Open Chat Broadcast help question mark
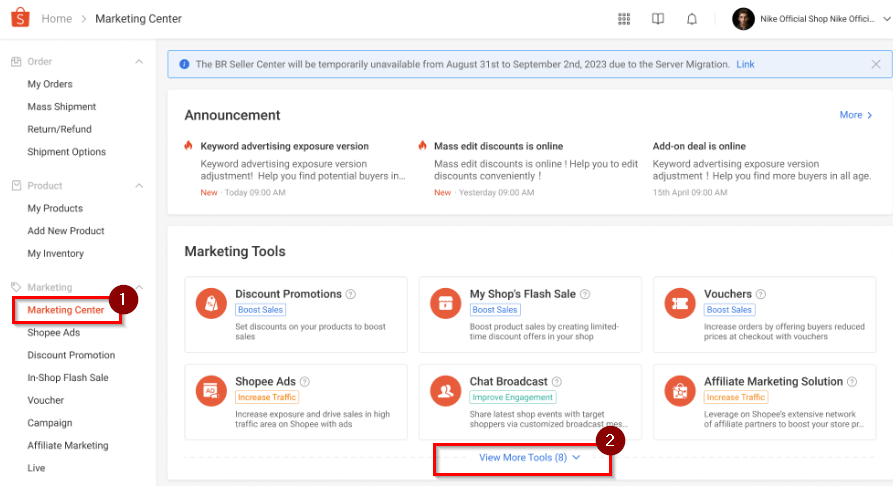 coord(556,382)
